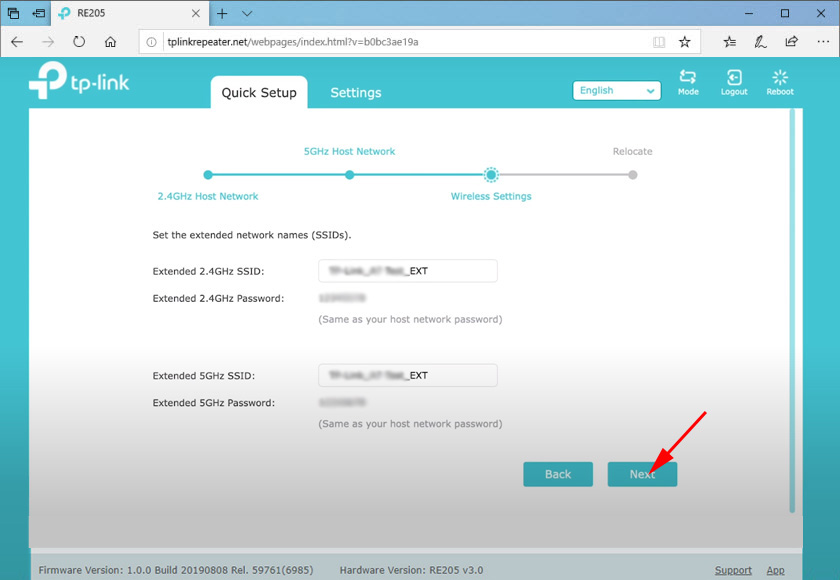Click the Extended 2.4GHz SSID field

tap(407, 271)
